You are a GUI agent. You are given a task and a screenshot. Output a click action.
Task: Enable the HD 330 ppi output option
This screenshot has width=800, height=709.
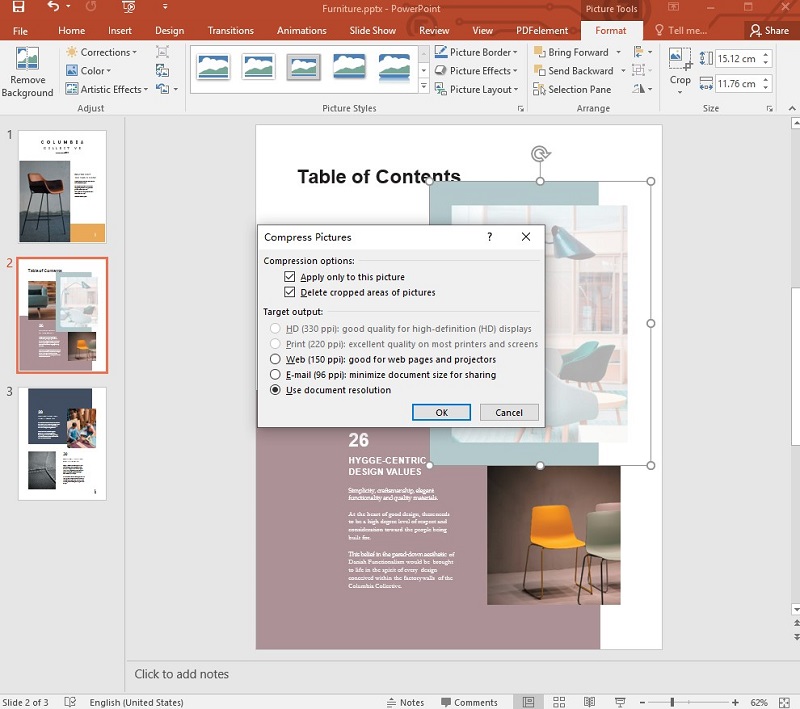pos(276,328)
